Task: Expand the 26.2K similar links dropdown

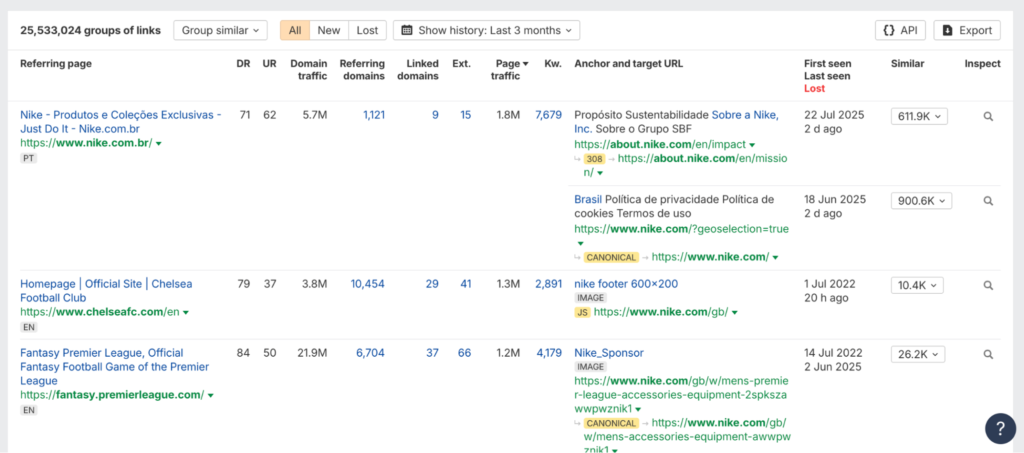Action: (918, 354)
